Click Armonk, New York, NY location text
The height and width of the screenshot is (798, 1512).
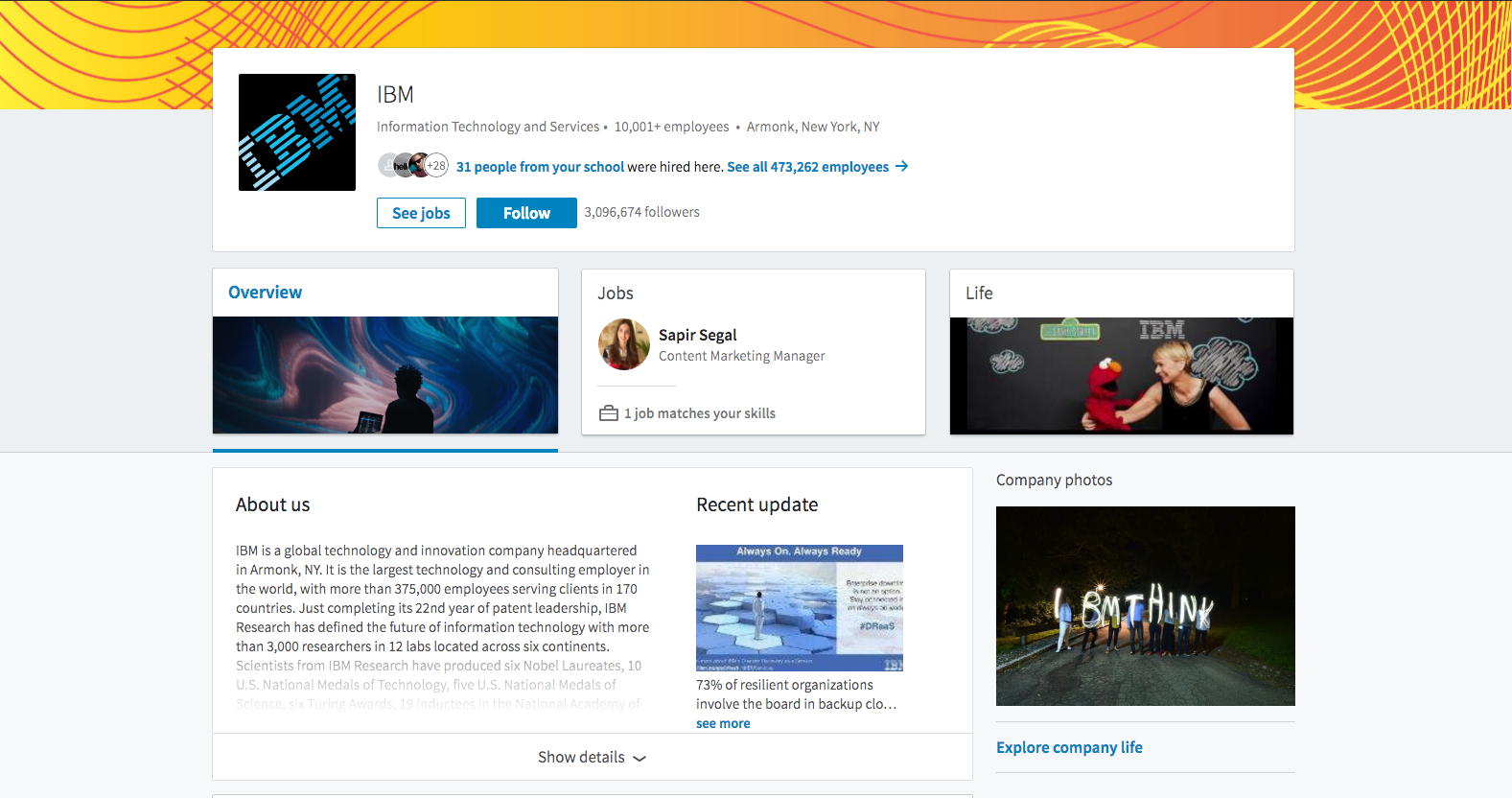coord(813,127)
